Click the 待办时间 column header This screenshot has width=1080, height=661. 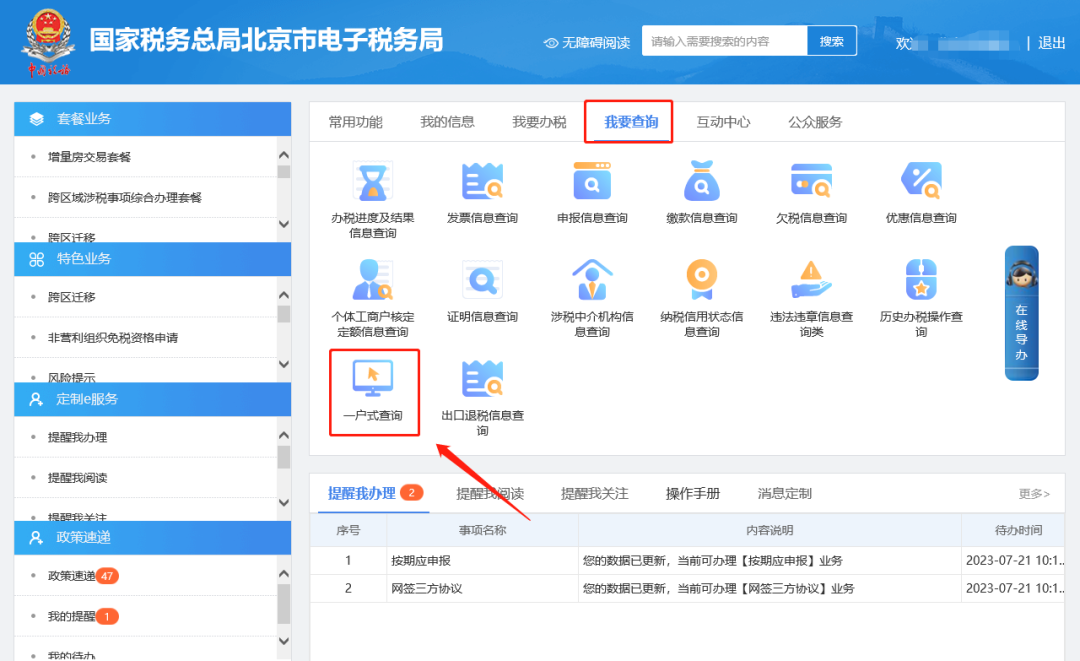point(1014,530)
